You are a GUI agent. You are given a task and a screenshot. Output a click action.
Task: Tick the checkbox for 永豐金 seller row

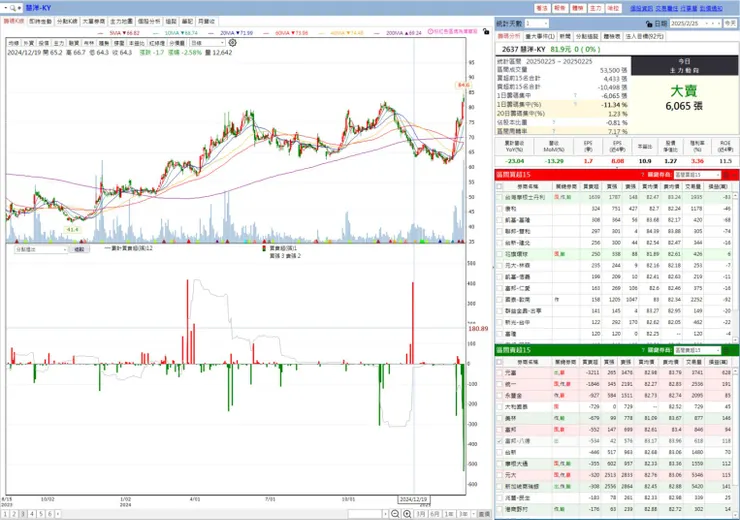click(x=500, y=395)
